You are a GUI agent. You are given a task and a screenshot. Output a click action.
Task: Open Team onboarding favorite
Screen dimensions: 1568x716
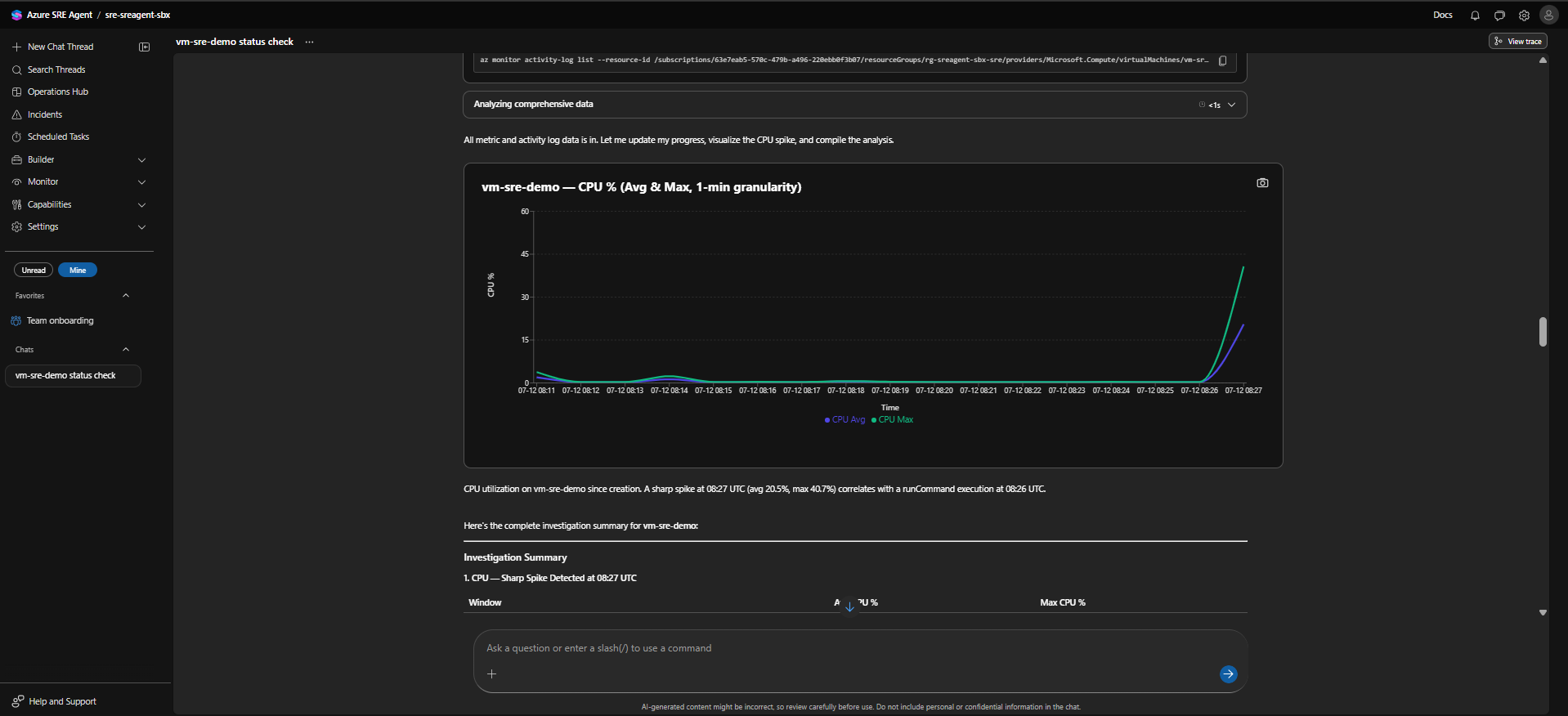(x=60, y=320)
